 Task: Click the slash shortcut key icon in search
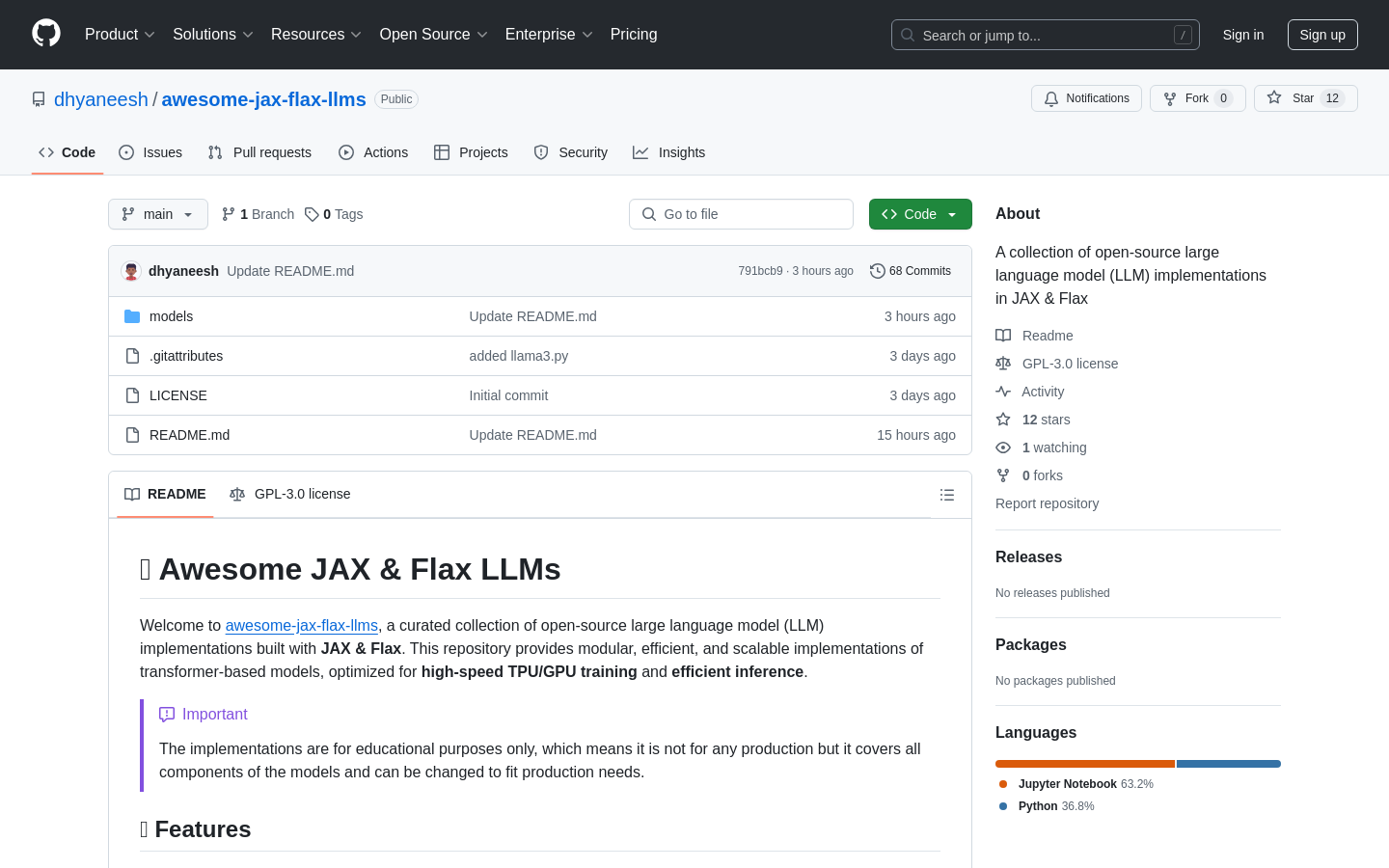point(1183,35)
